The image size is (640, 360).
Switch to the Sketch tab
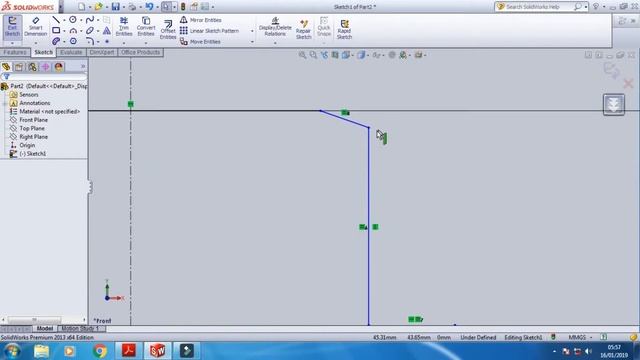[43, 52]
